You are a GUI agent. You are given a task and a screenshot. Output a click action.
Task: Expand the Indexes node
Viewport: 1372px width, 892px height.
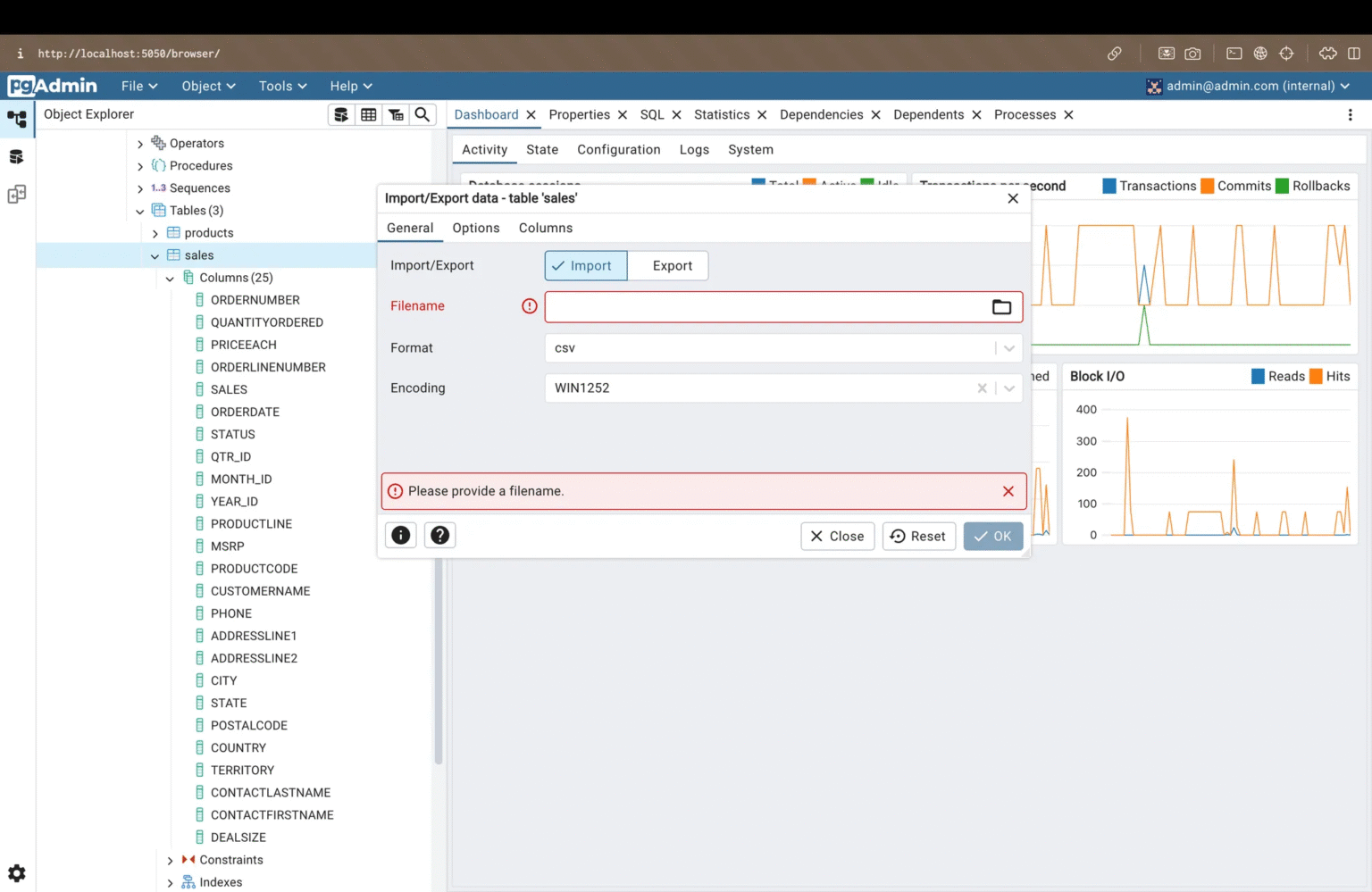(x=169, y=882)
